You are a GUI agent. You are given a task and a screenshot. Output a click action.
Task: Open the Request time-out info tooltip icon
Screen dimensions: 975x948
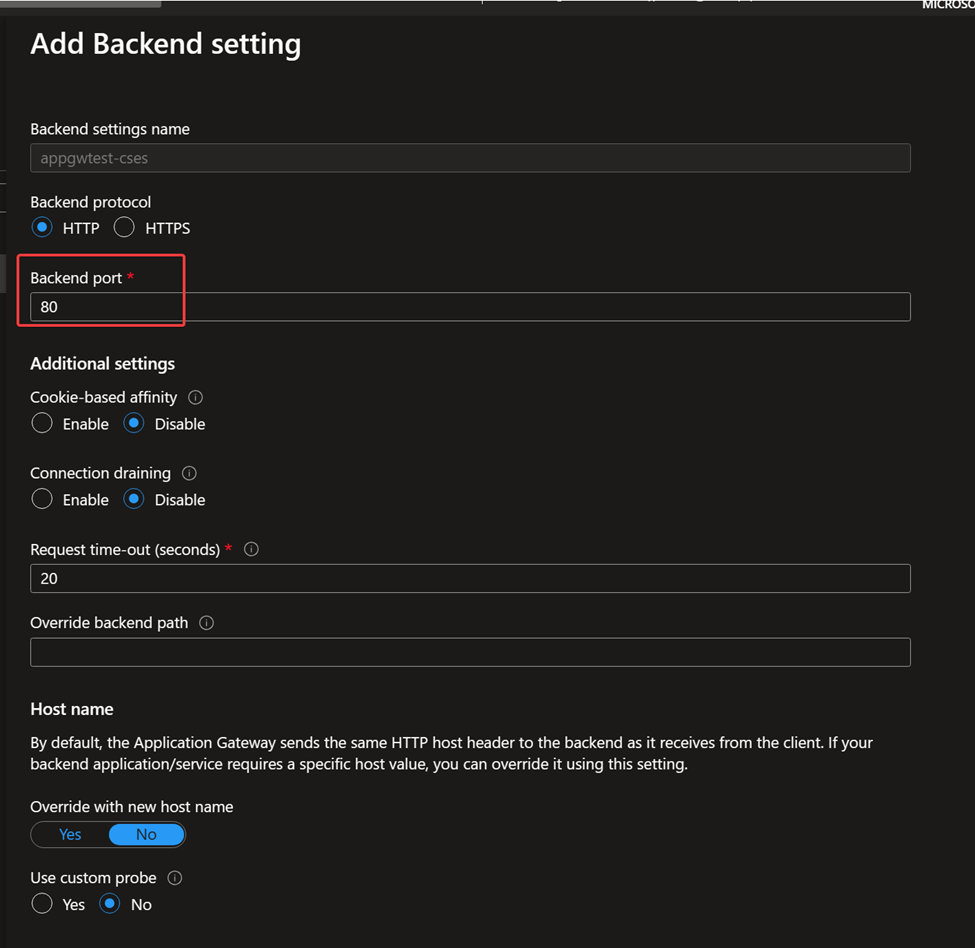tap(251, 550)
